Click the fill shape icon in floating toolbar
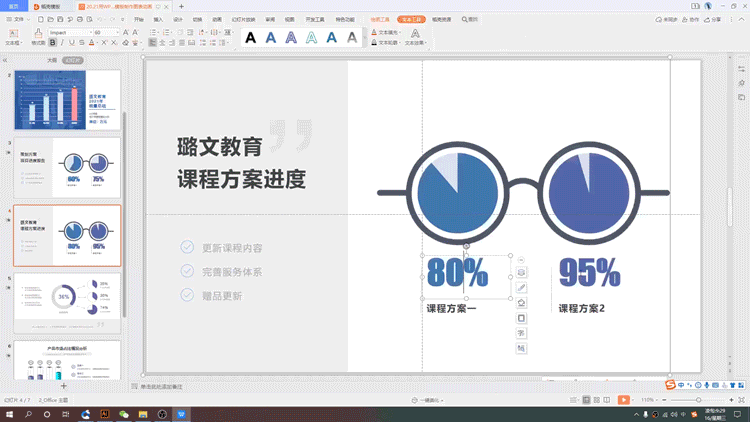 click(521, 303)
